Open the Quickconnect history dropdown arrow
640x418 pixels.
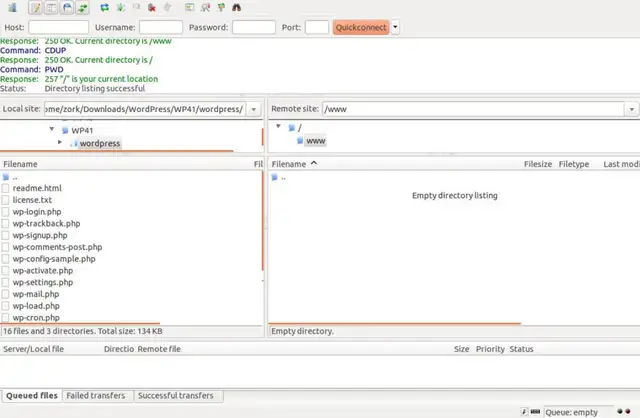(395, 27)
